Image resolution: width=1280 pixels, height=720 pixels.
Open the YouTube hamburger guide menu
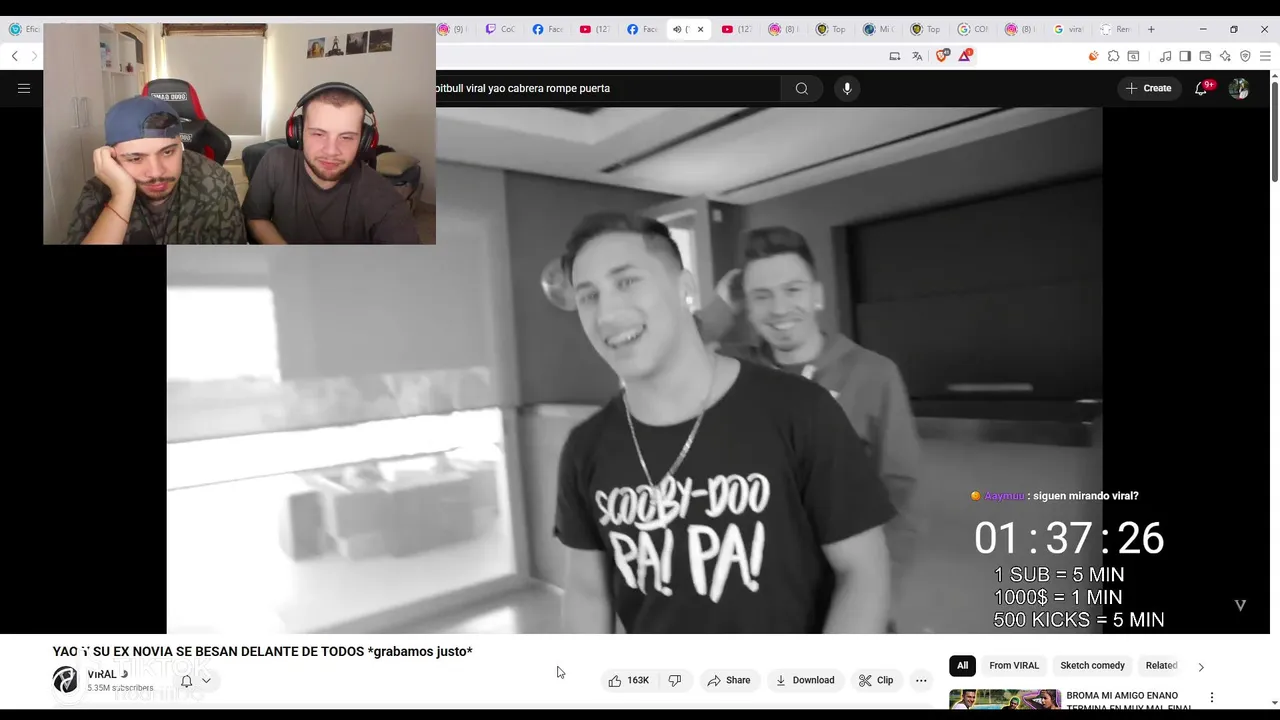24,88
